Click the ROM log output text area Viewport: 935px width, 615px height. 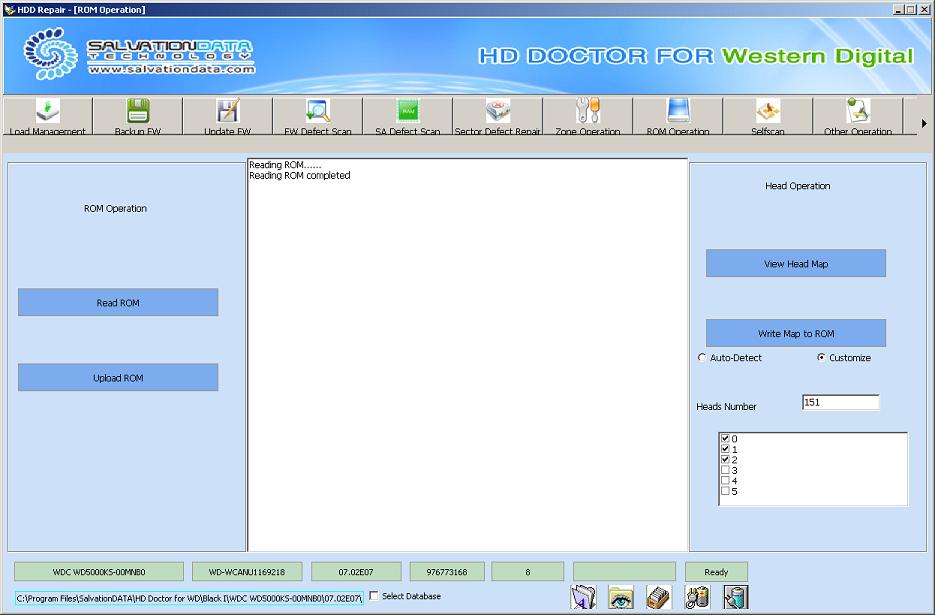pyautogui.click(x=468, y=355)
